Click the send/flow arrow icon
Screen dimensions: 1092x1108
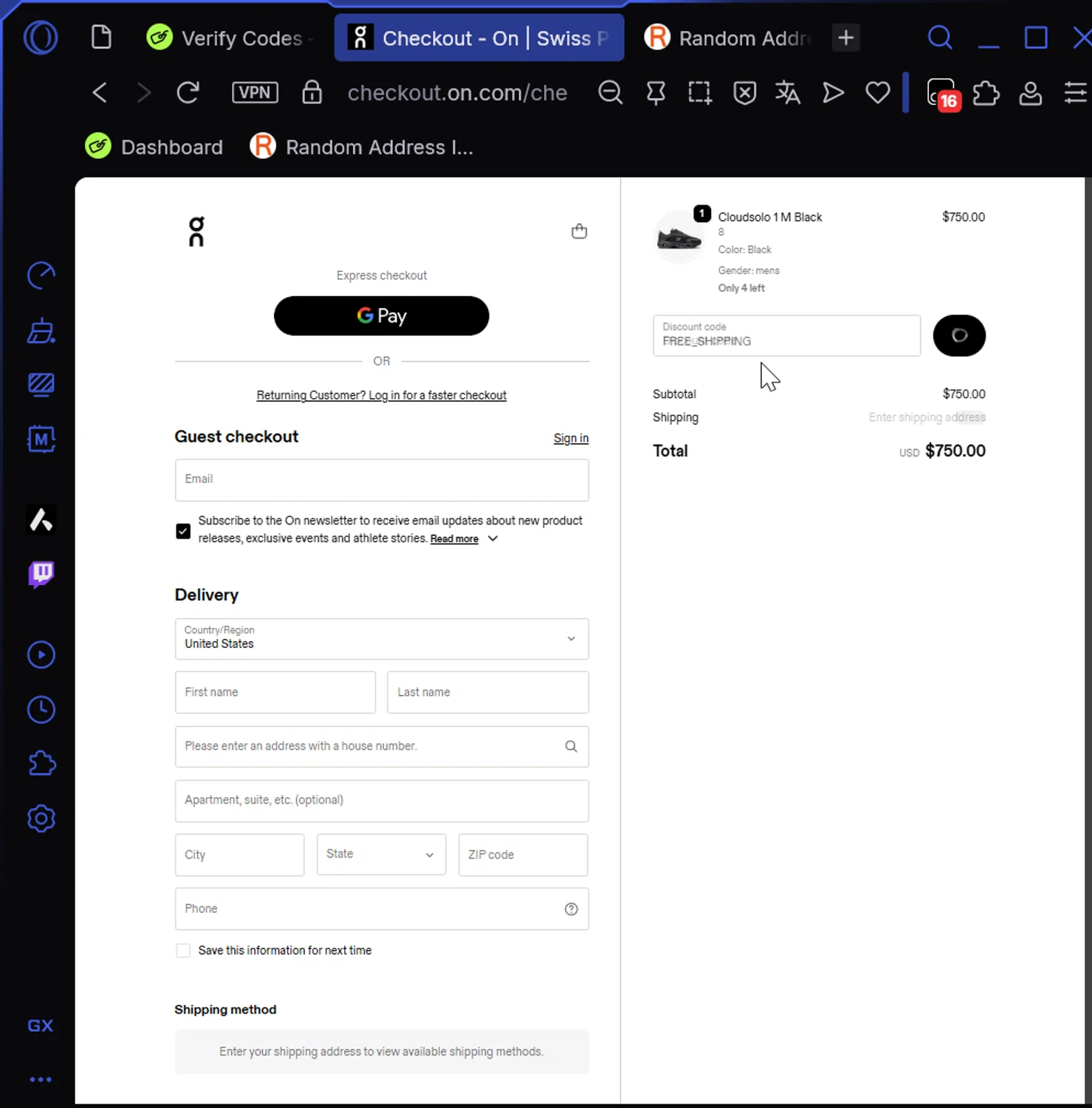click(x=833, y=93)
